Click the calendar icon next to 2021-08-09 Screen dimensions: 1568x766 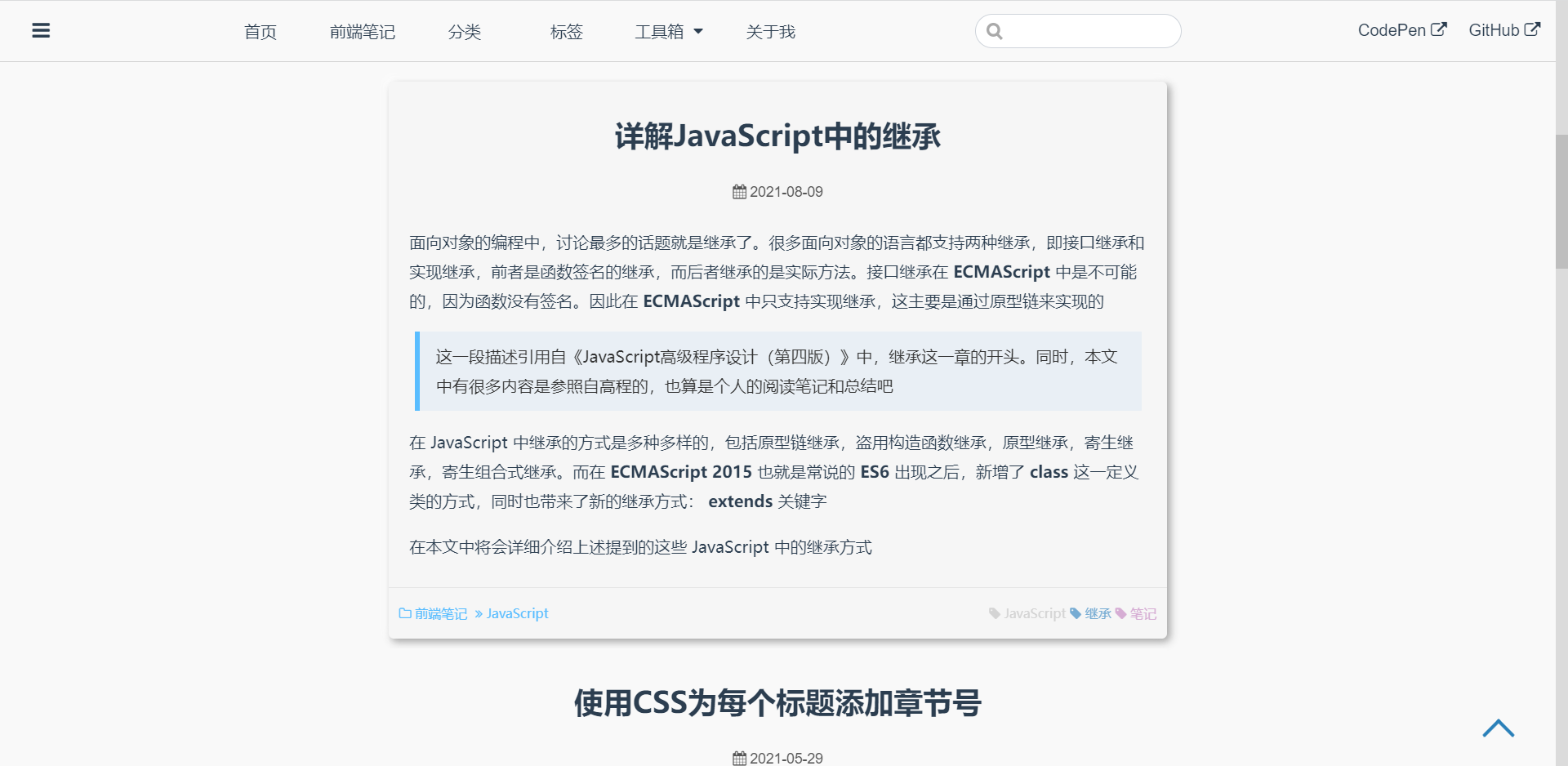[739, 192]
